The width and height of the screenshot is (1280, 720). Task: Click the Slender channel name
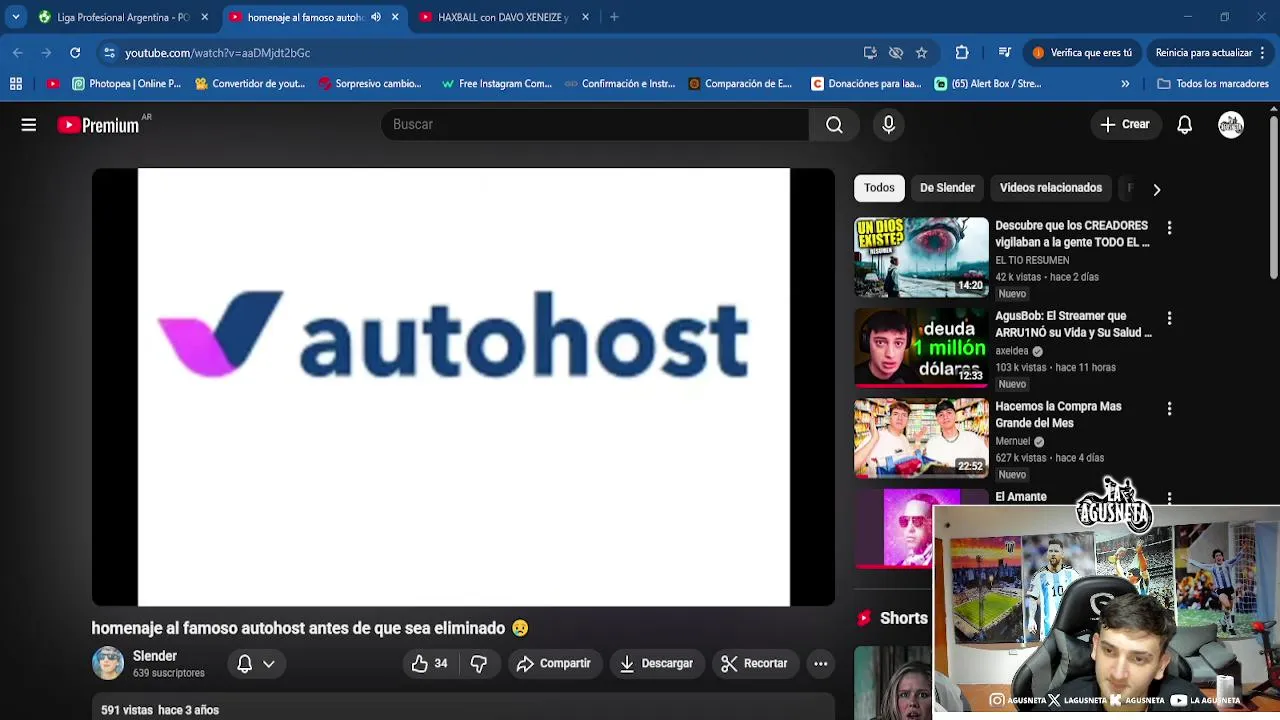pos(155,656)
